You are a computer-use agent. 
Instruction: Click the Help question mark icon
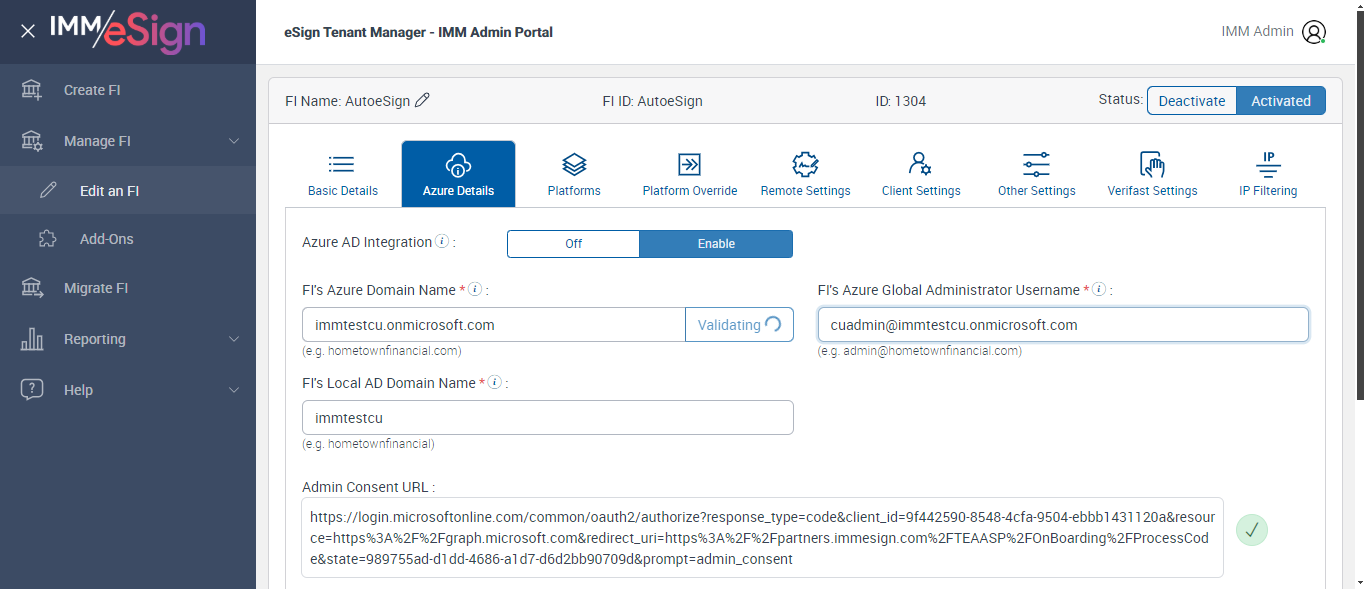tap(32, 390)
